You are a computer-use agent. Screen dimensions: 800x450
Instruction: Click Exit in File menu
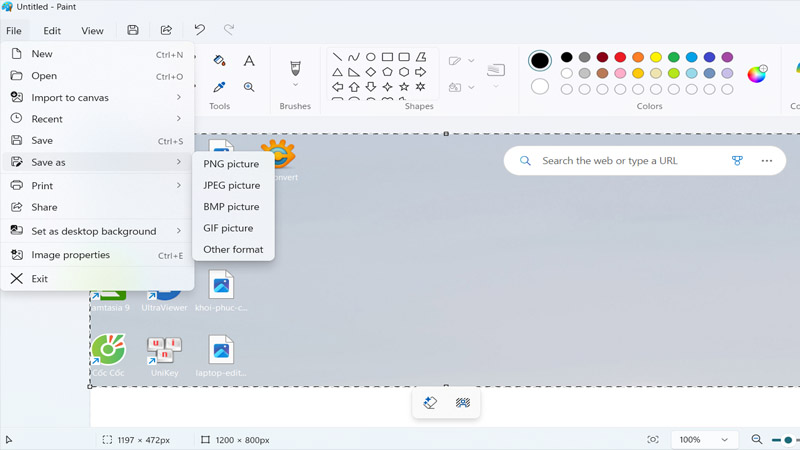pos(97,279)
